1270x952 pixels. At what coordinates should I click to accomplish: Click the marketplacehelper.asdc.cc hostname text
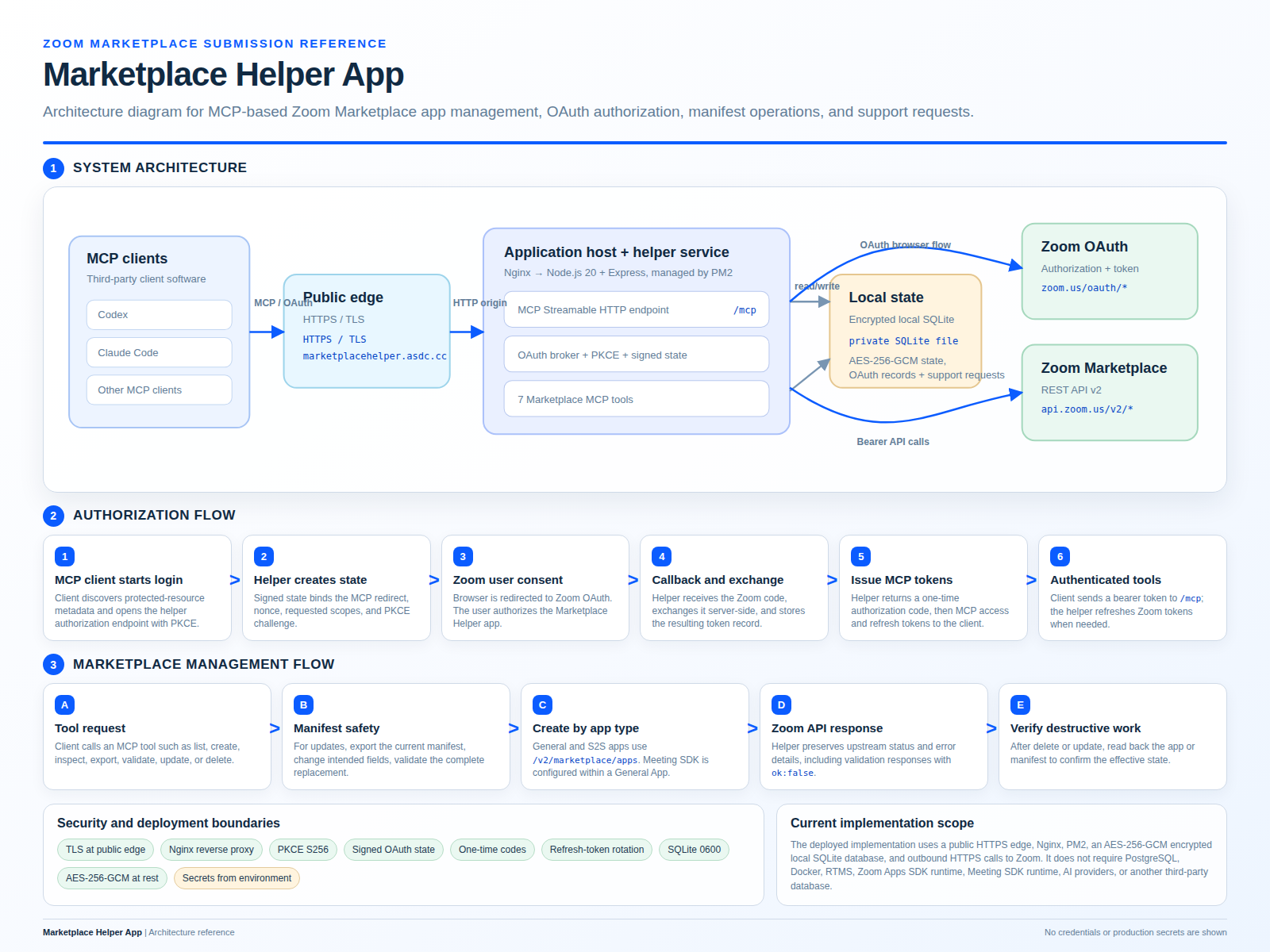click(375, 356)
